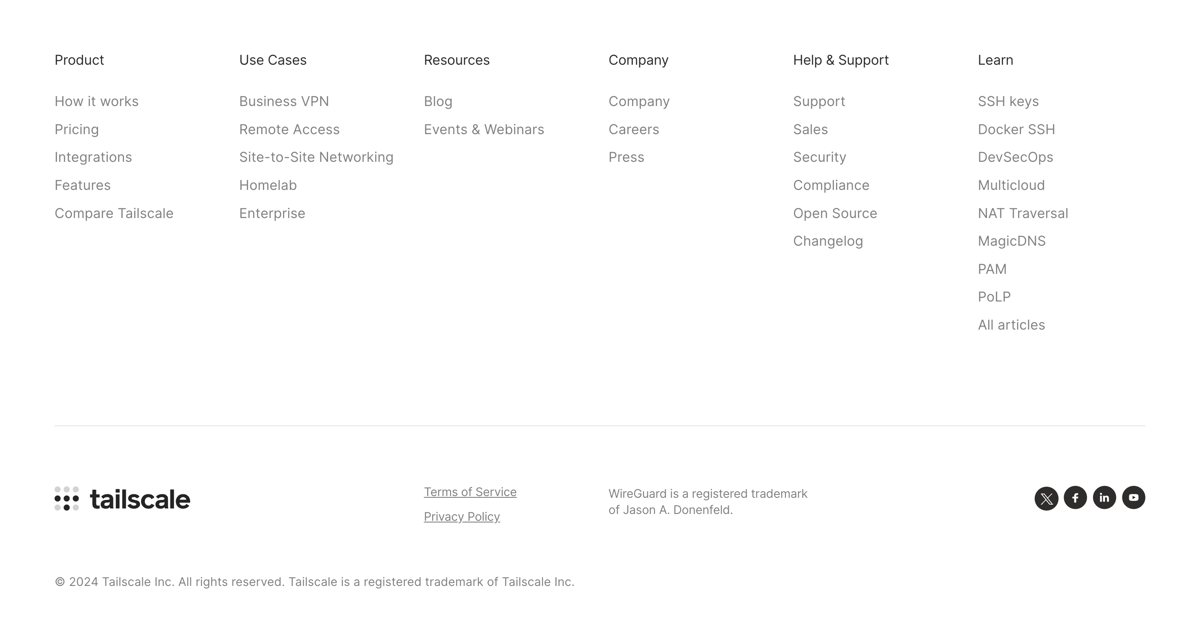Screen dimensions: 1200x643
Task: Read the NAT Traversal article
Action: (x=1023, y=213)
